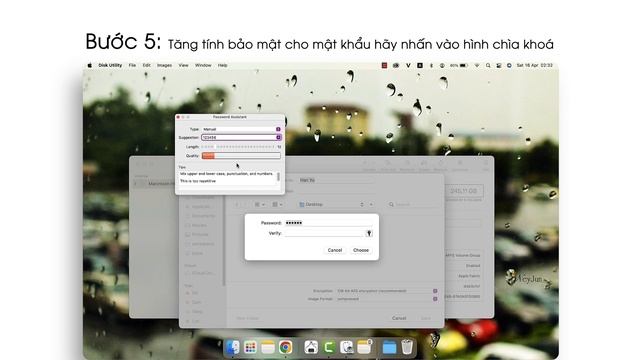
Task: Open Wi-Fi status in menu bar
Action: tap(477, 65)
